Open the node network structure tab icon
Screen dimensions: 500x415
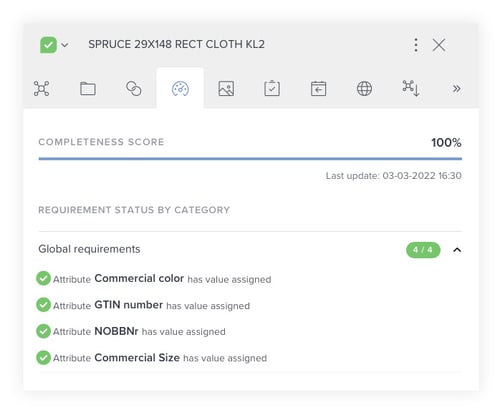point(41,89)
